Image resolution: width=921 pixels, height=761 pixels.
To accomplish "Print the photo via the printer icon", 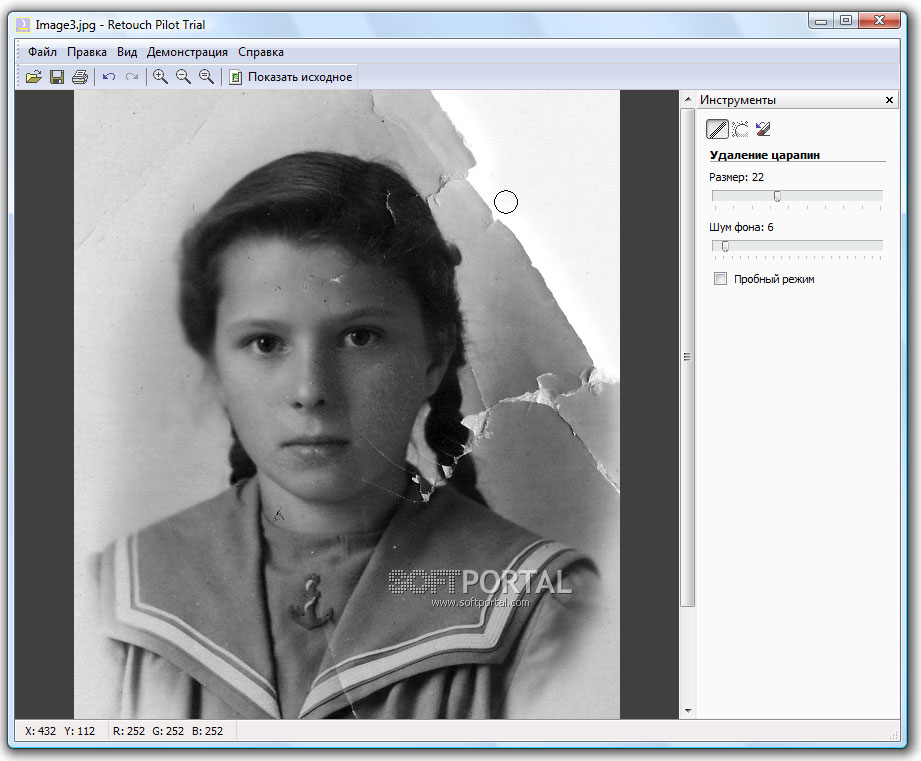I will 80,77.
